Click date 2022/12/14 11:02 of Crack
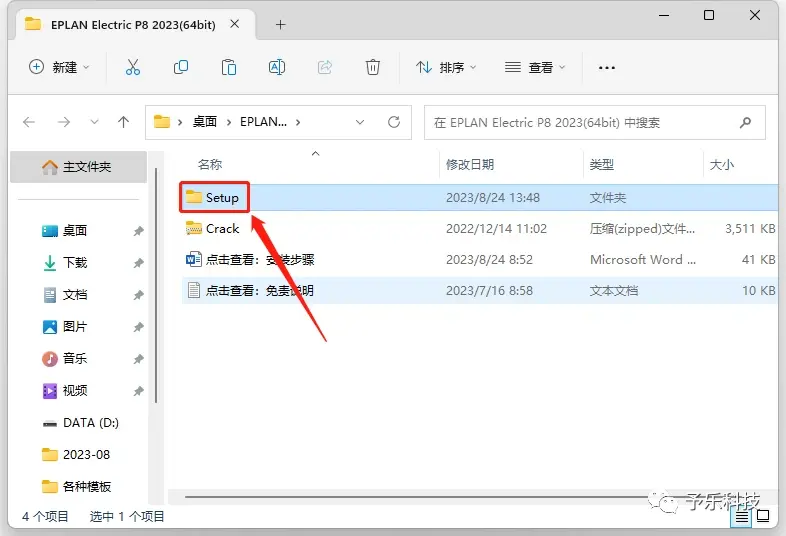 (x=496, y=229)
